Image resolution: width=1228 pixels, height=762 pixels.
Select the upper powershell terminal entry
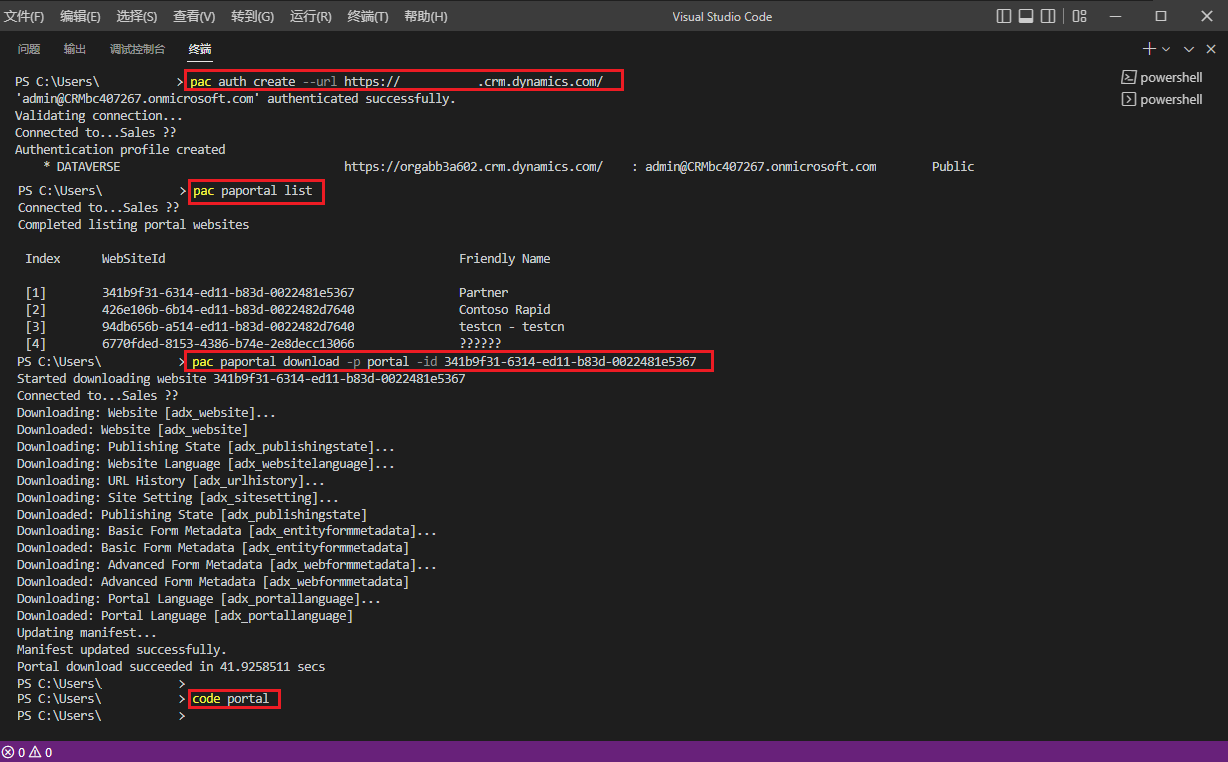tap(1161, 77)
